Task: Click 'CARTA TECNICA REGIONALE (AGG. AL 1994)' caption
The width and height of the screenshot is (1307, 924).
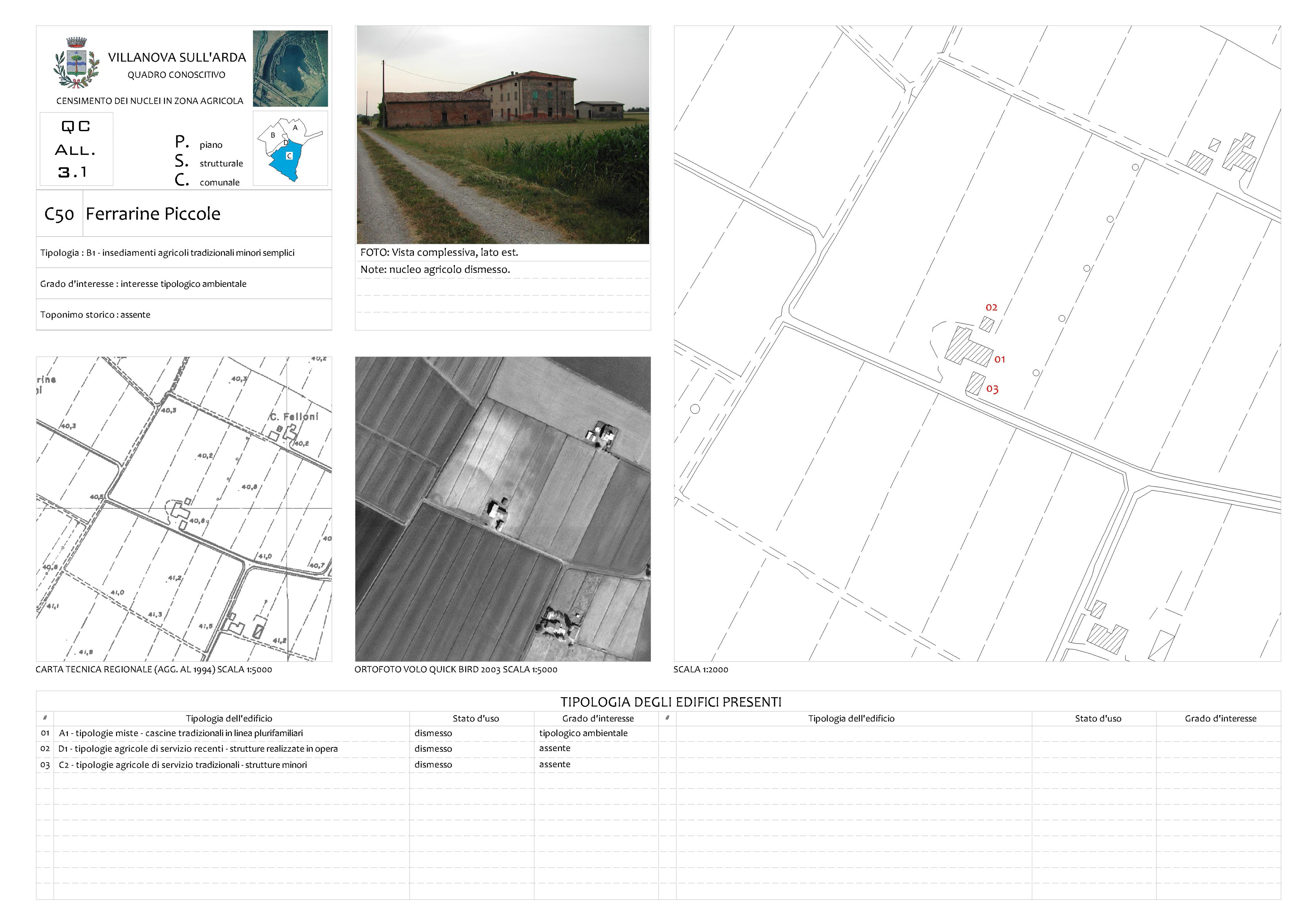Action: 154,670
